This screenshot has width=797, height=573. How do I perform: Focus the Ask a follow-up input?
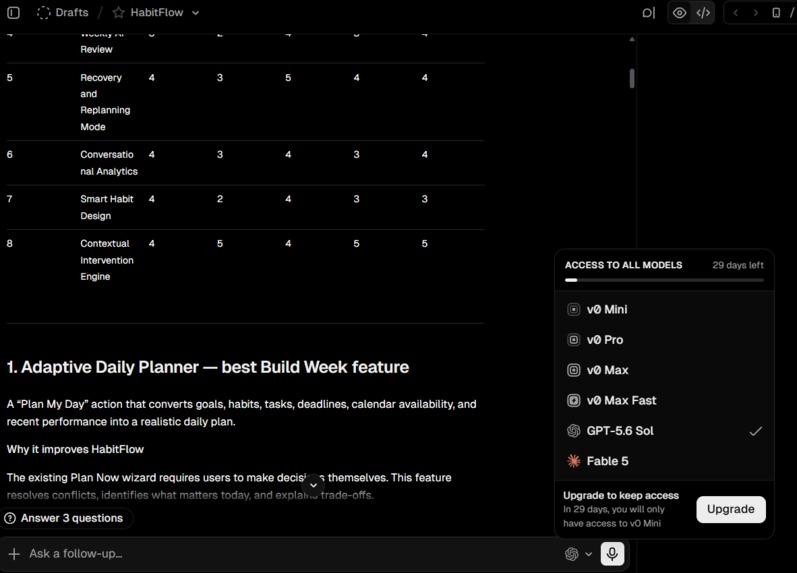pyautogui.click(x=290, y=554)
